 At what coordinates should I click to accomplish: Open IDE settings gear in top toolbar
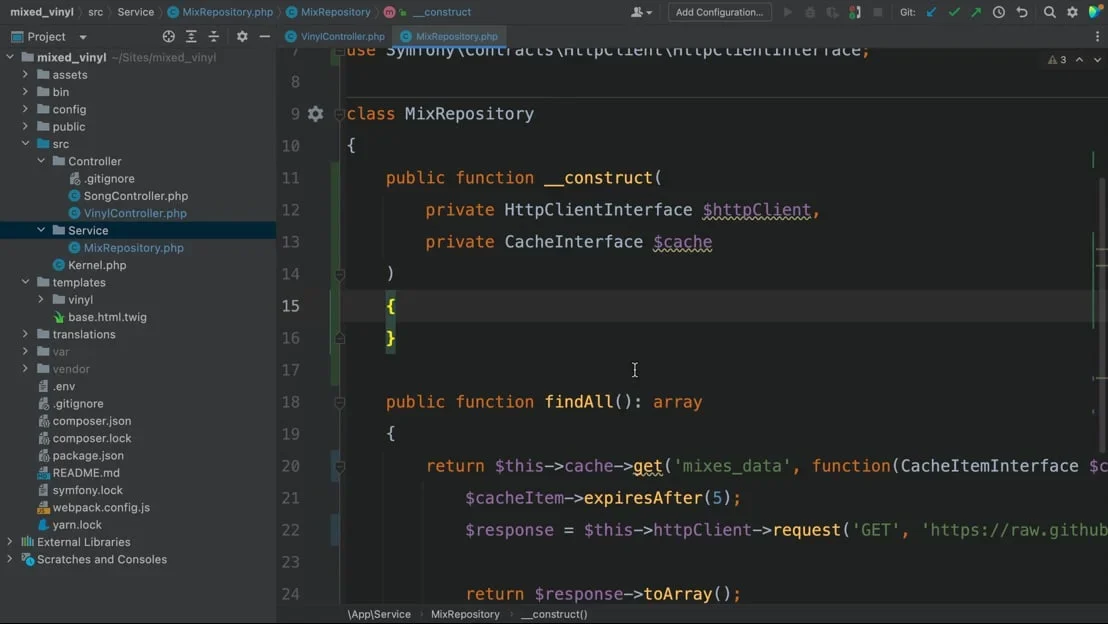1073,12
